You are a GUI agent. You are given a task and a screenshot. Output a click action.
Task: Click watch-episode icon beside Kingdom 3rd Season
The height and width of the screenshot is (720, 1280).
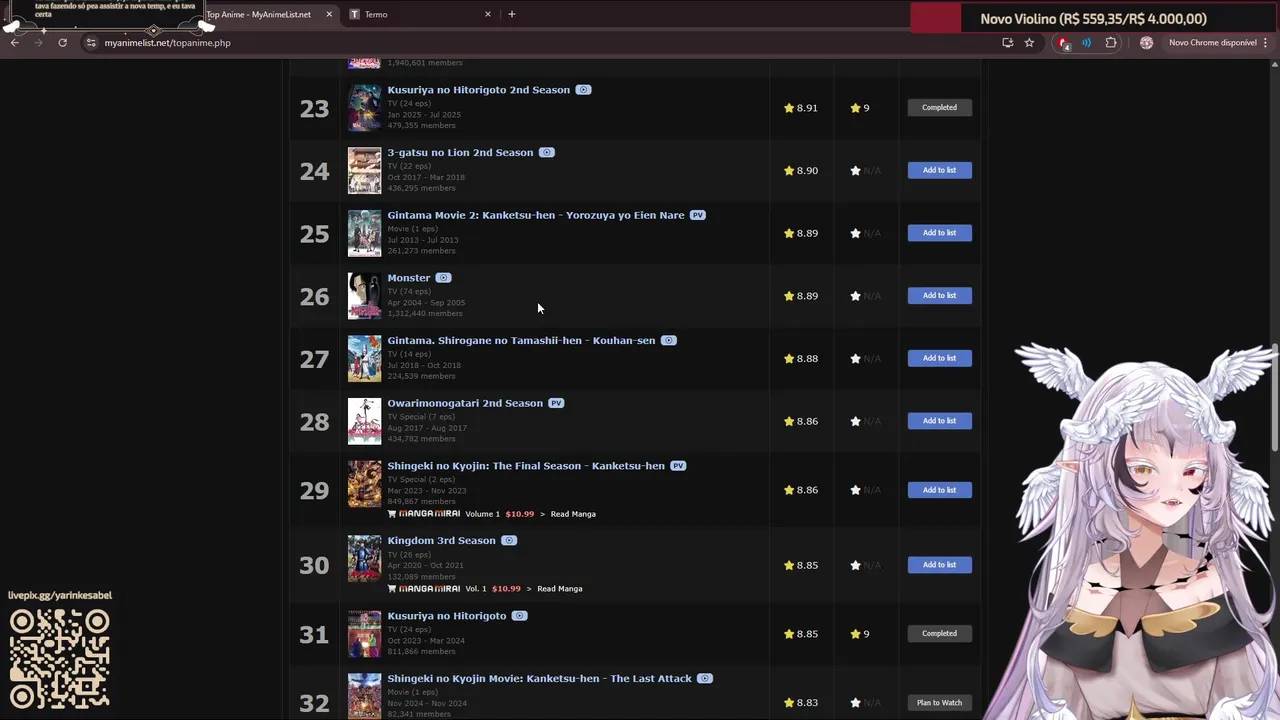coord(509,541)
